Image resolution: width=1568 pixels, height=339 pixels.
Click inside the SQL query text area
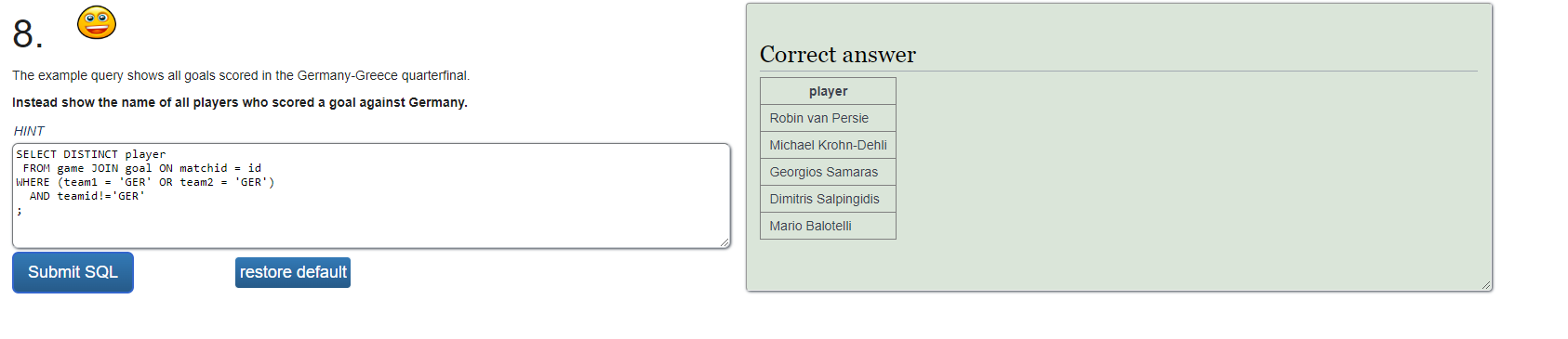[371, 196]
